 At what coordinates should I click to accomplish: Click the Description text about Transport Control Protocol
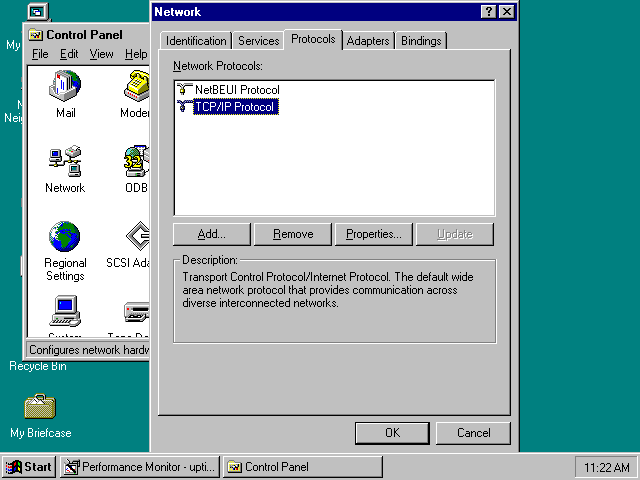(328, 290)
